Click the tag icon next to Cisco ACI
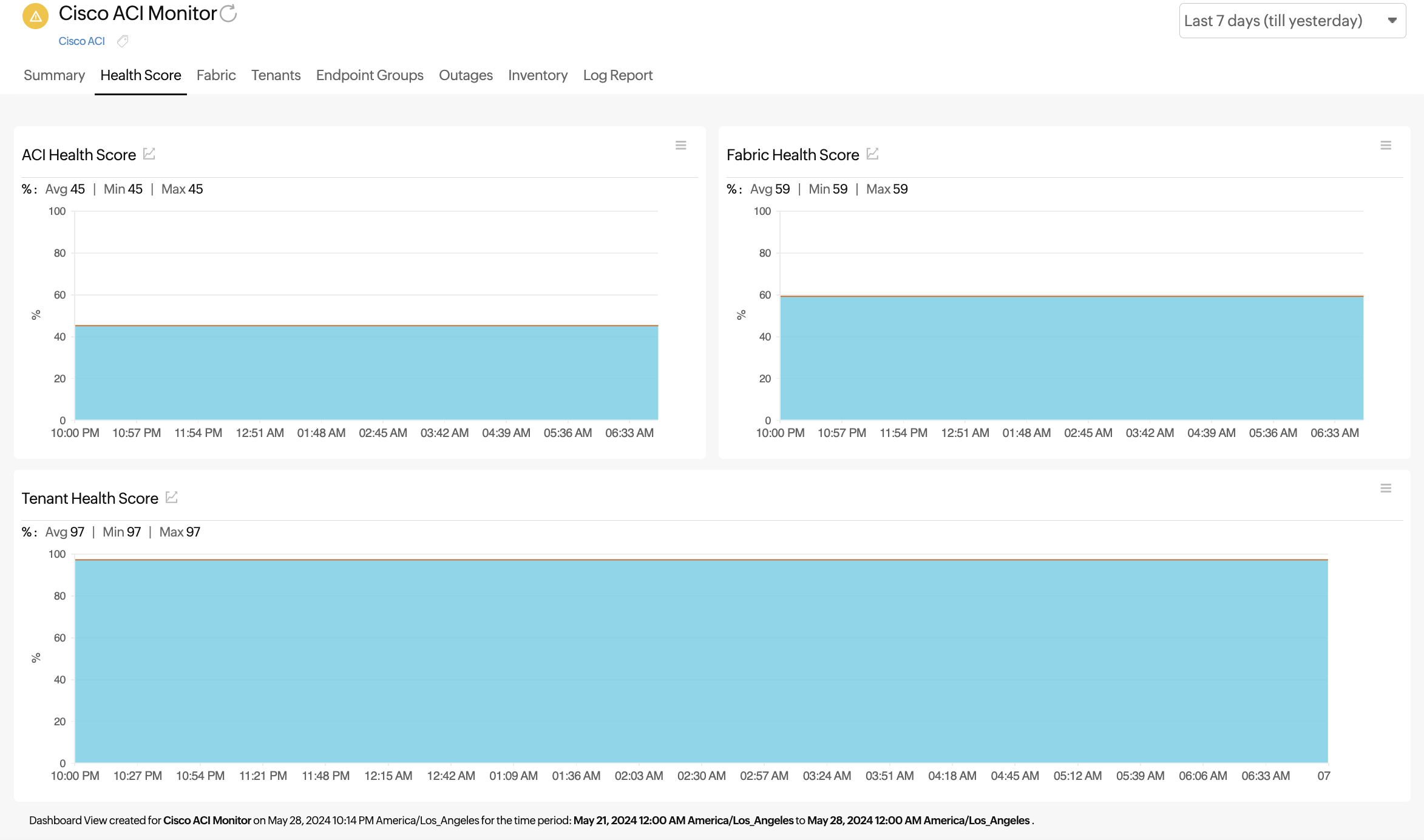 [123, 41]
